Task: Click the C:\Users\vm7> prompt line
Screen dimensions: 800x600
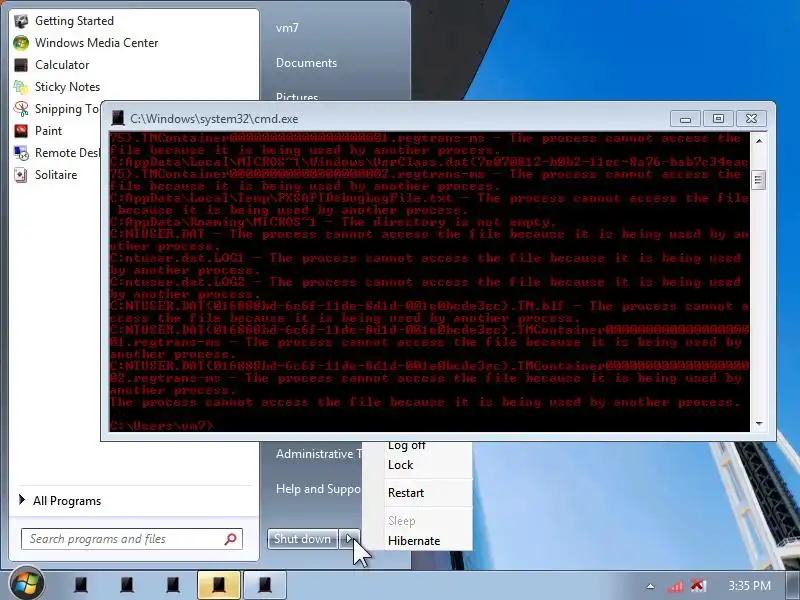Action: 162,425
